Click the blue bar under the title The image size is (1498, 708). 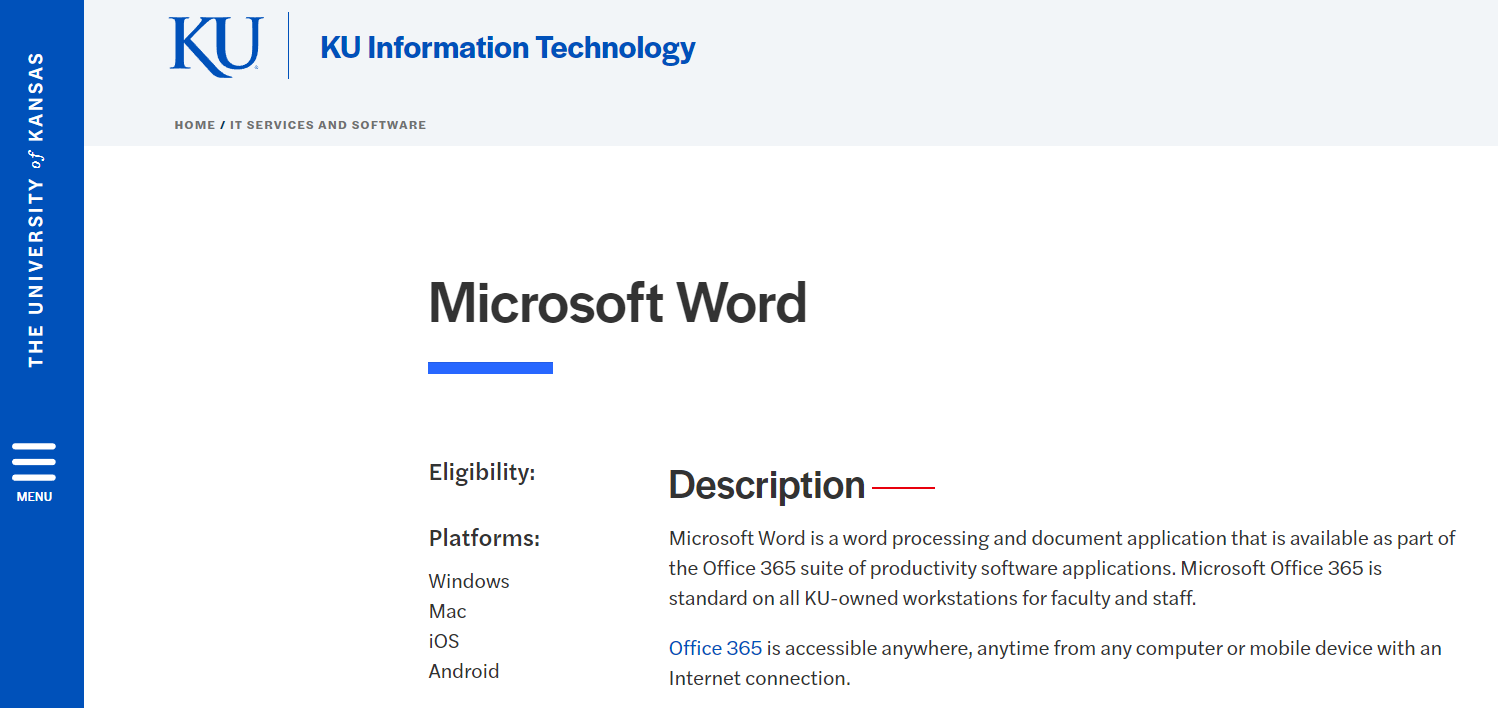coord(490,368)
